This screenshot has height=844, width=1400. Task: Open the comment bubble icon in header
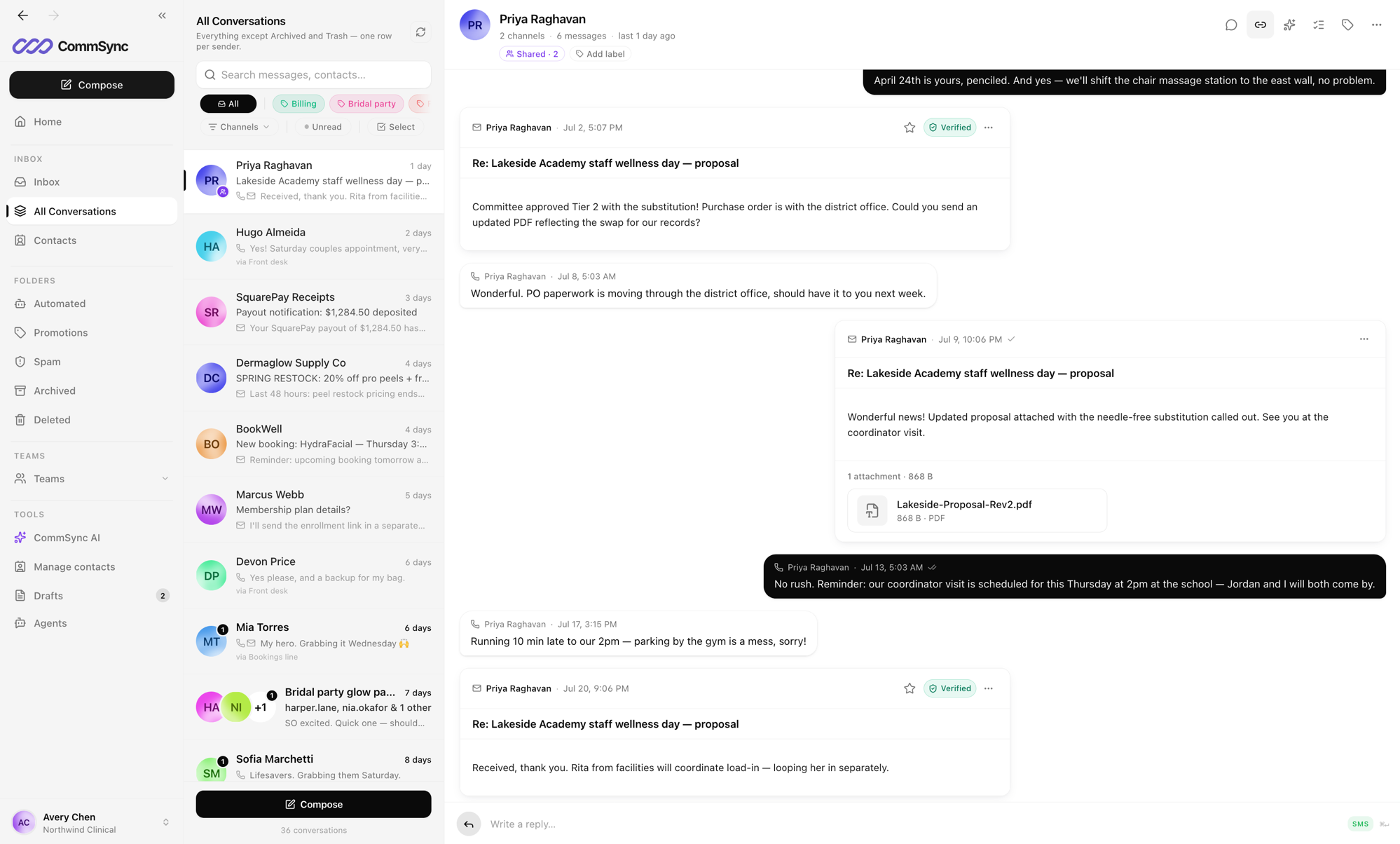tap(1231, 25)
